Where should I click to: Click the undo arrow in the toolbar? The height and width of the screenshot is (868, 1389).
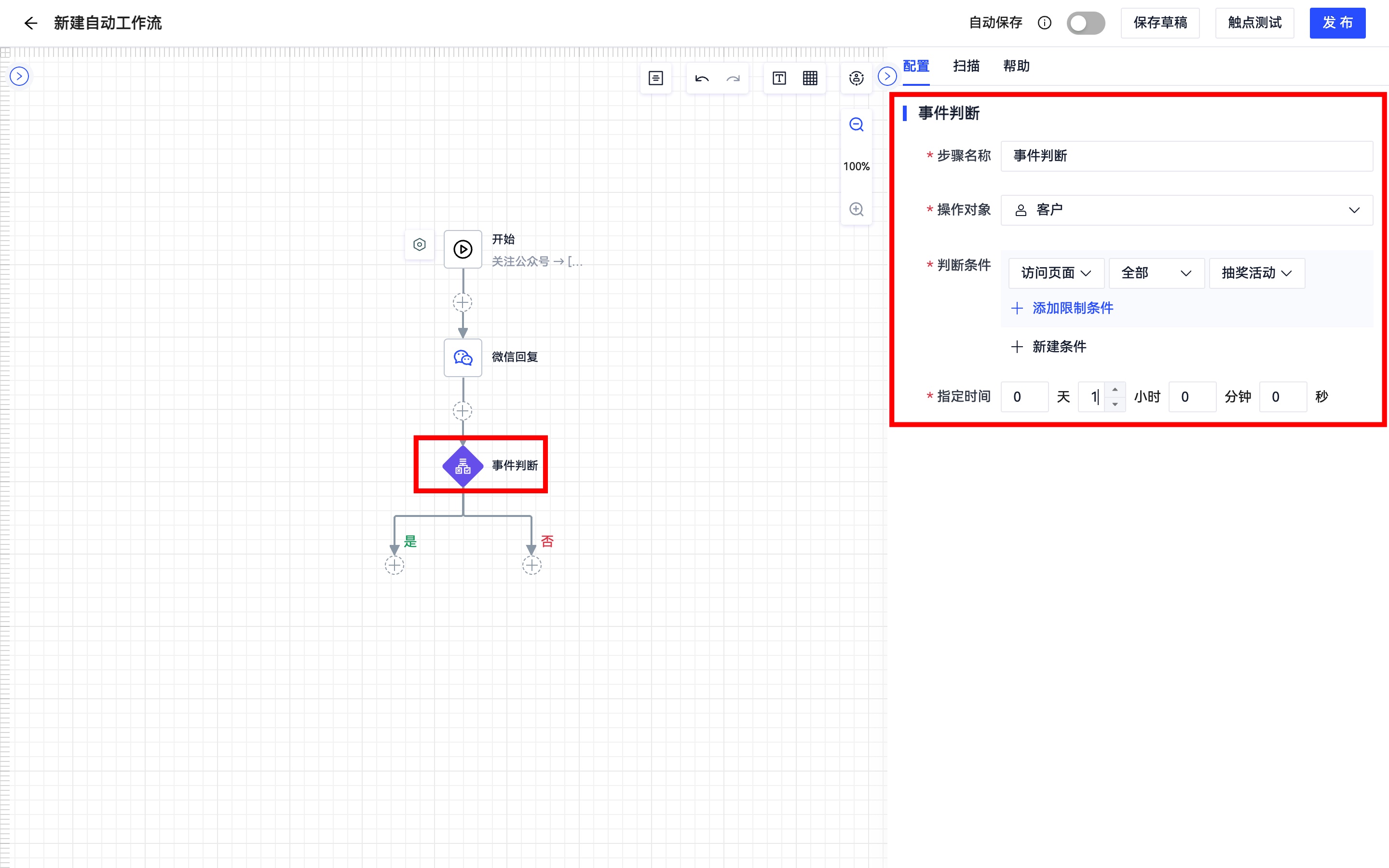click(701, 79)
